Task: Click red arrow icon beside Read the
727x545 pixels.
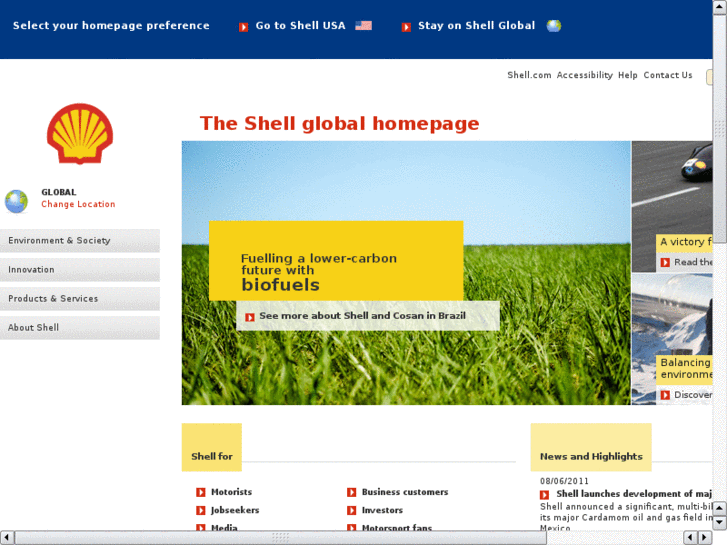Action: coord(665,263)
